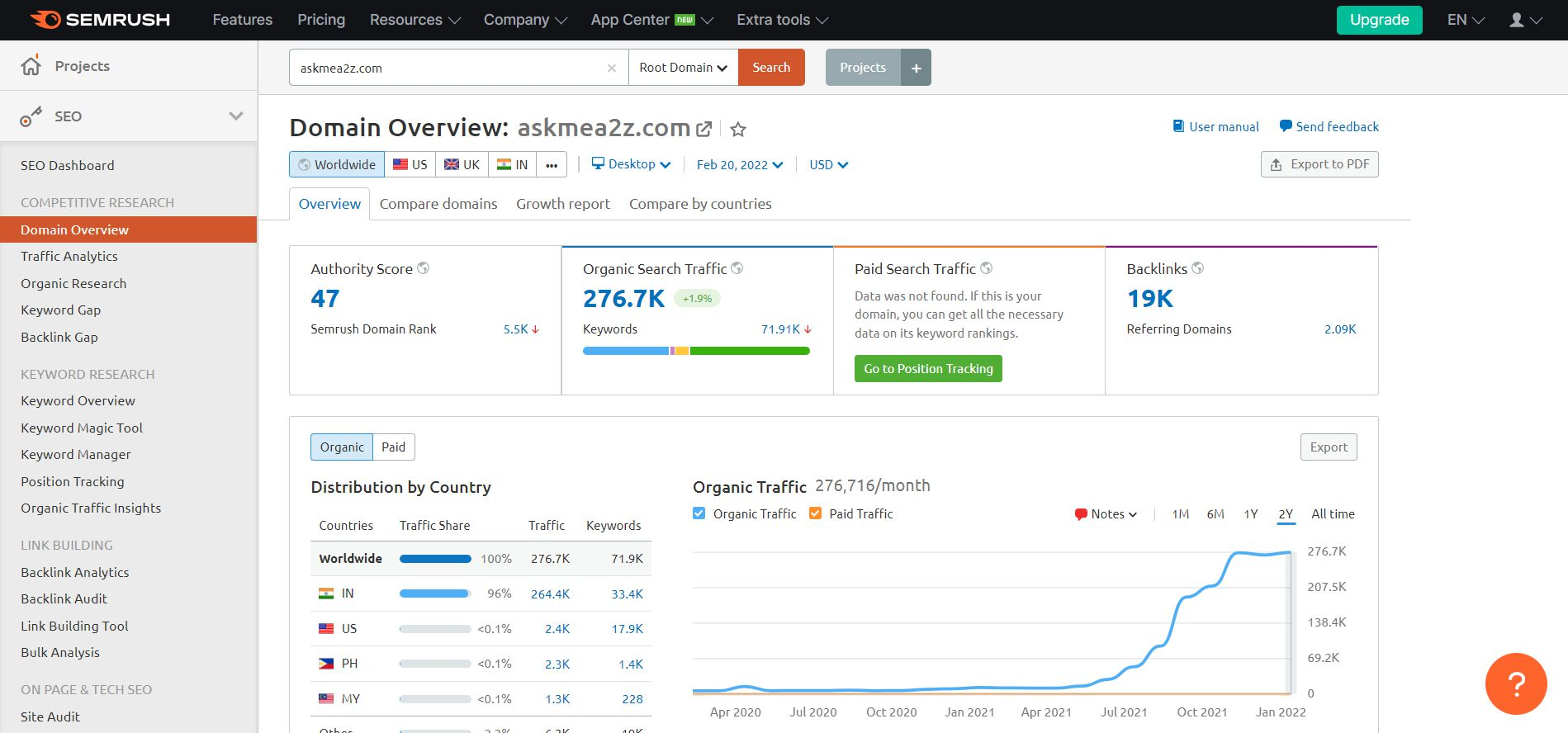This screenshot has width=1568, height=733.
Task: Open askmea2z.com external link icon
Action: pyautogui.click(x=703, y=129)
